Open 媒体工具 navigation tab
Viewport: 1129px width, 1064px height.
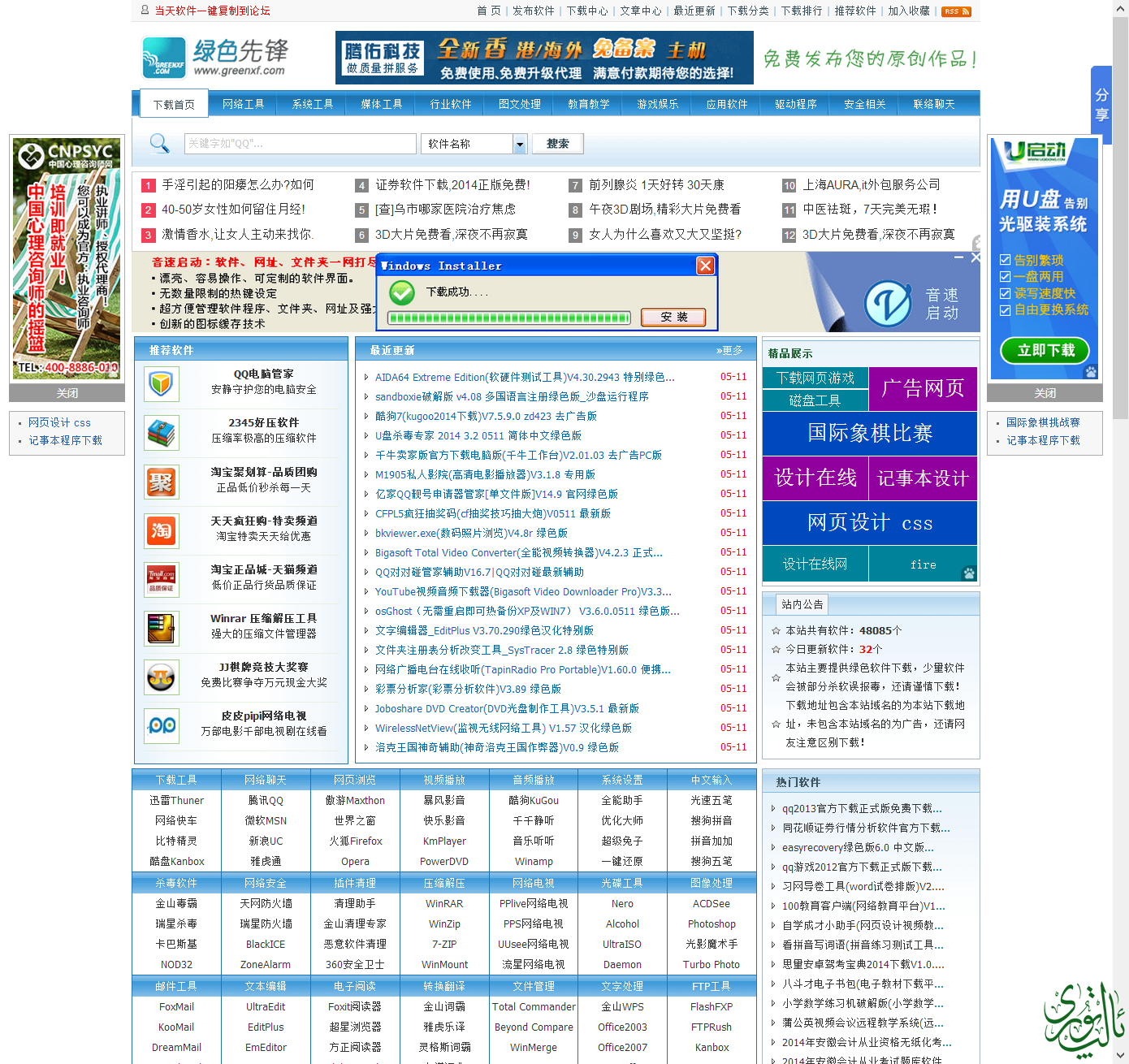tap(381, 104)
